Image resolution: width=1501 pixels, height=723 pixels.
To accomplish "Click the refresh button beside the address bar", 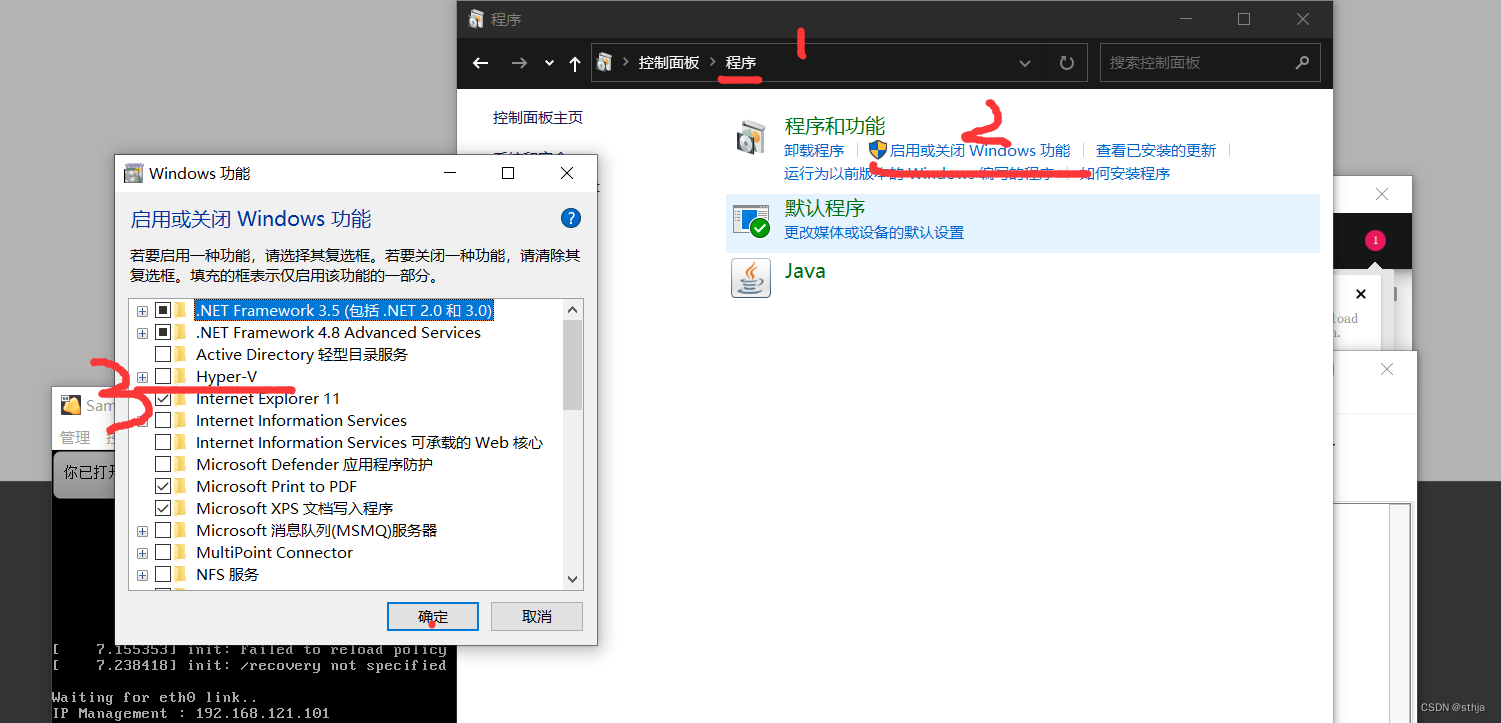I will click(x=1067, y=63).
